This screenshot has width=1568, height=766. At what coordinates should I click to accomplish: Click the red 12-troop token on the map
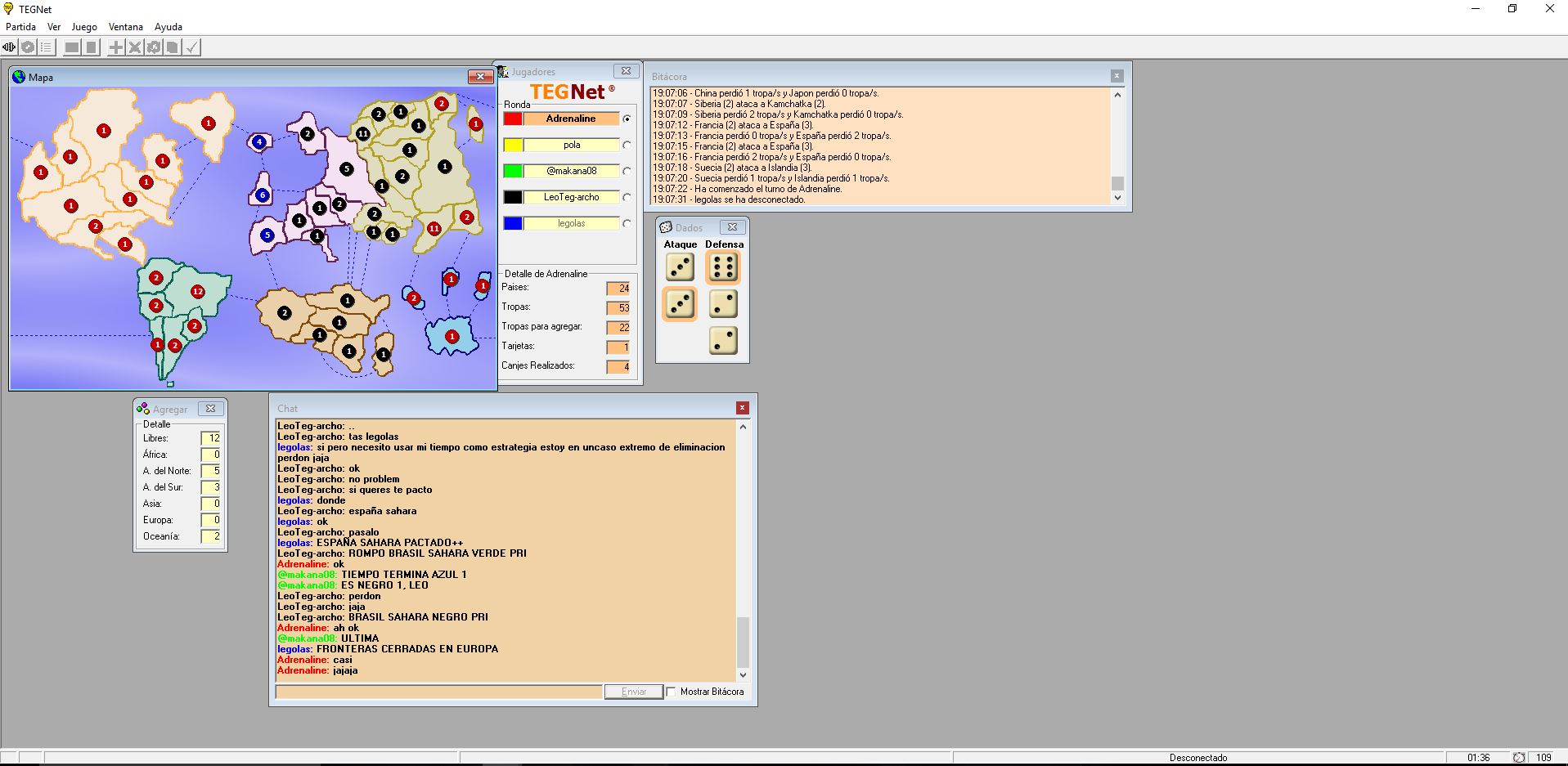pos(197,291)
